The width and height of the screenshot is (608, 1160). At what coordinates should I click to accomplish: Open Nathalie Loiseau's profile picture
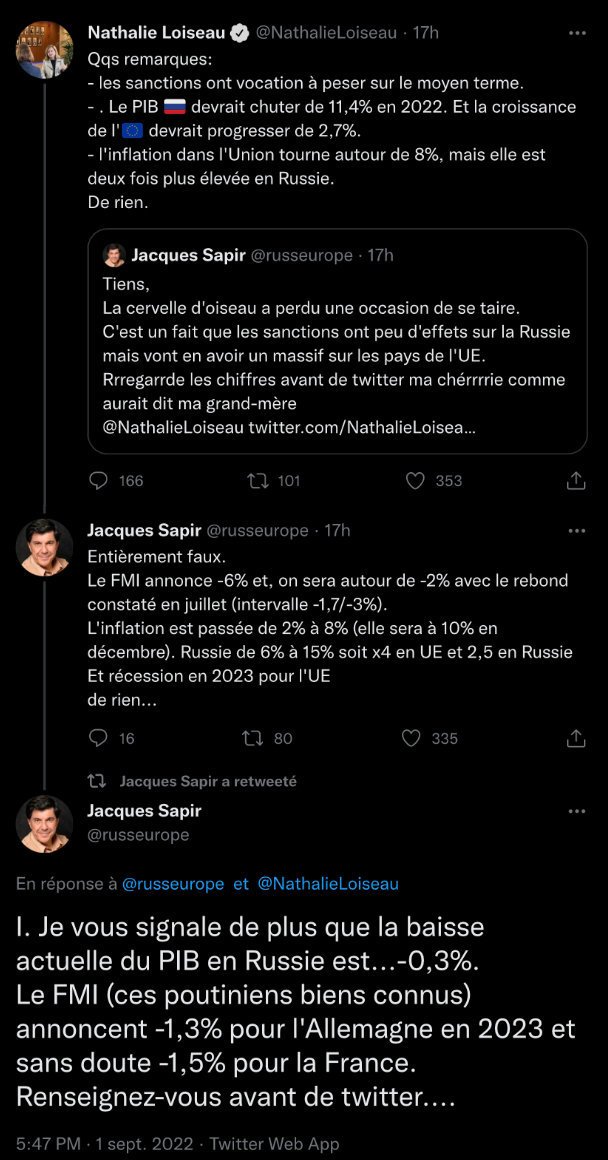pos(44,50)
